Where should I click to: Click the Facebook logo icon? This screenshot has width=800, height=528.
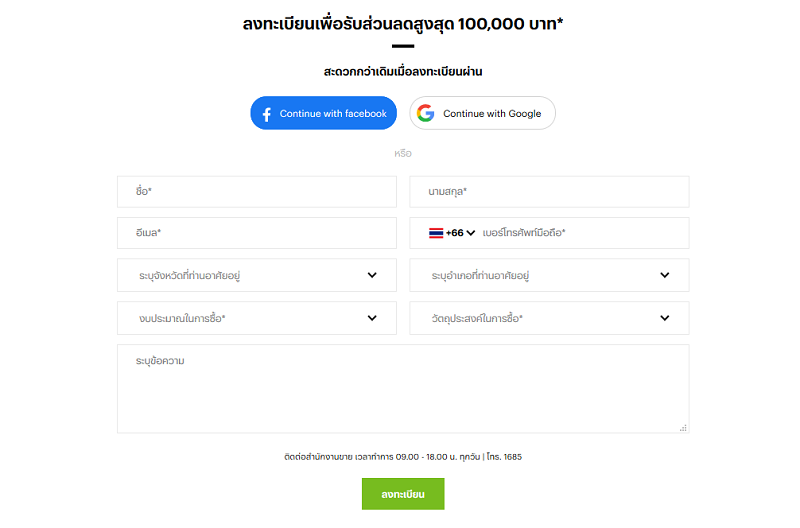click(266, 114)
